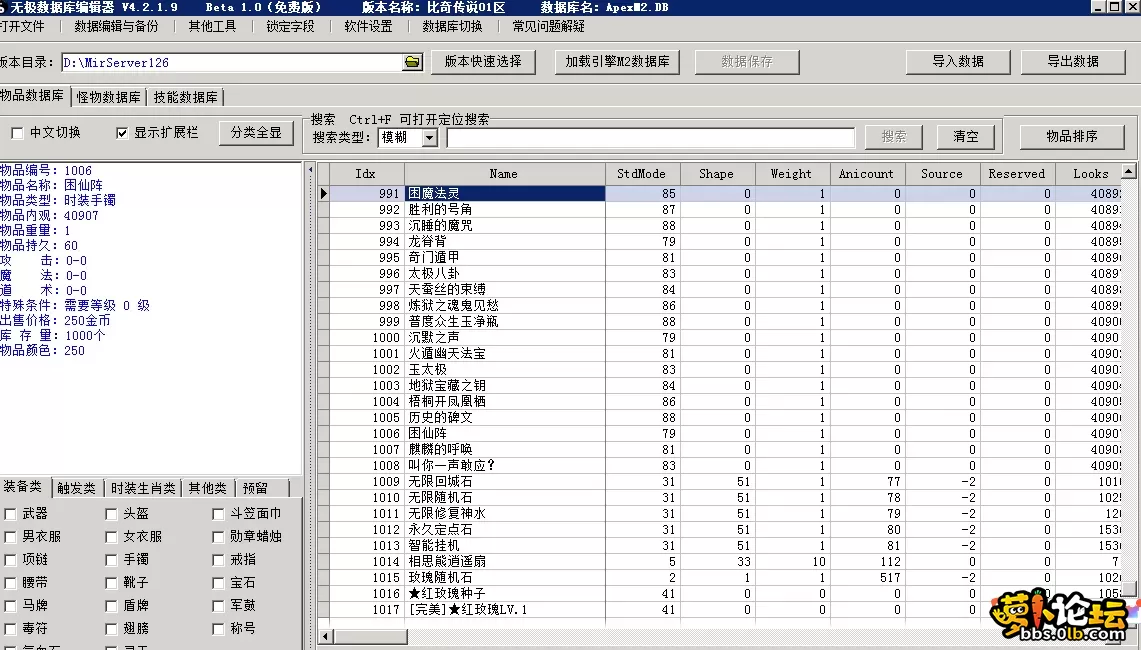Open the 打开文件 menu
Image resolution: width=1141 pixels, height=650 pixels.
(22, 26)
